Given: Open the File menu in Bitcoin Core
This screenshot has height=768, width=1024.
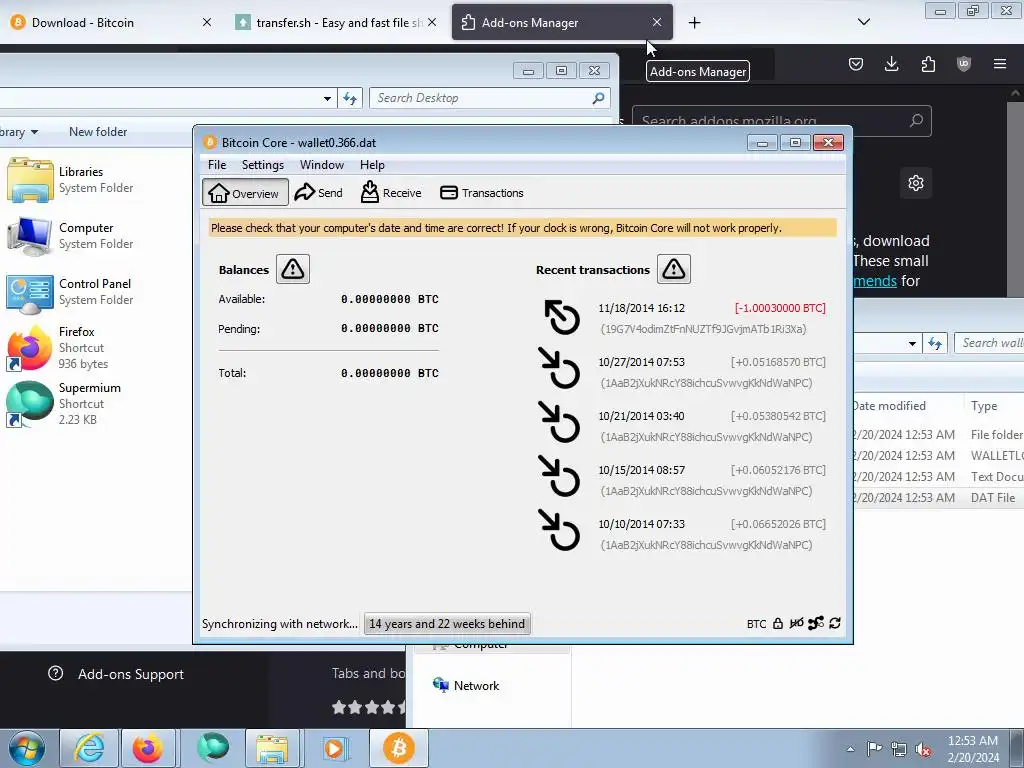Looking at the screenshot, I should pyautogui.click(x=217, y=165).
